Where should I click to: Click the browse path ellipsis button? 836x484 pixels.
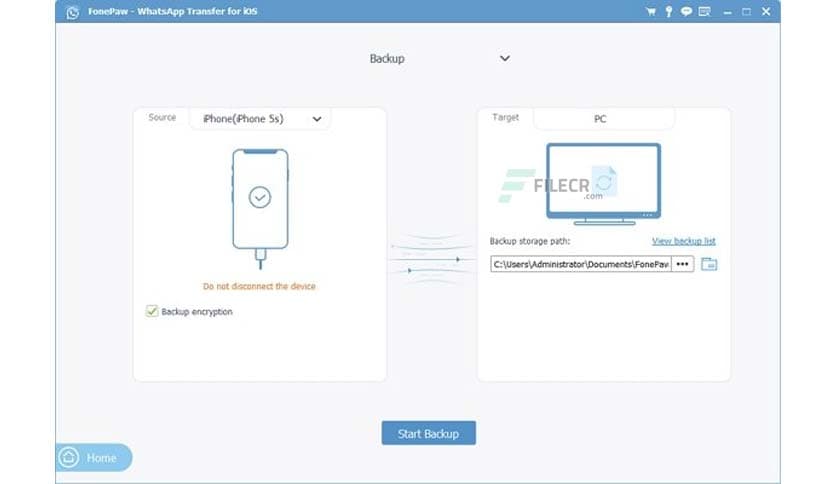tap(682, 264)
